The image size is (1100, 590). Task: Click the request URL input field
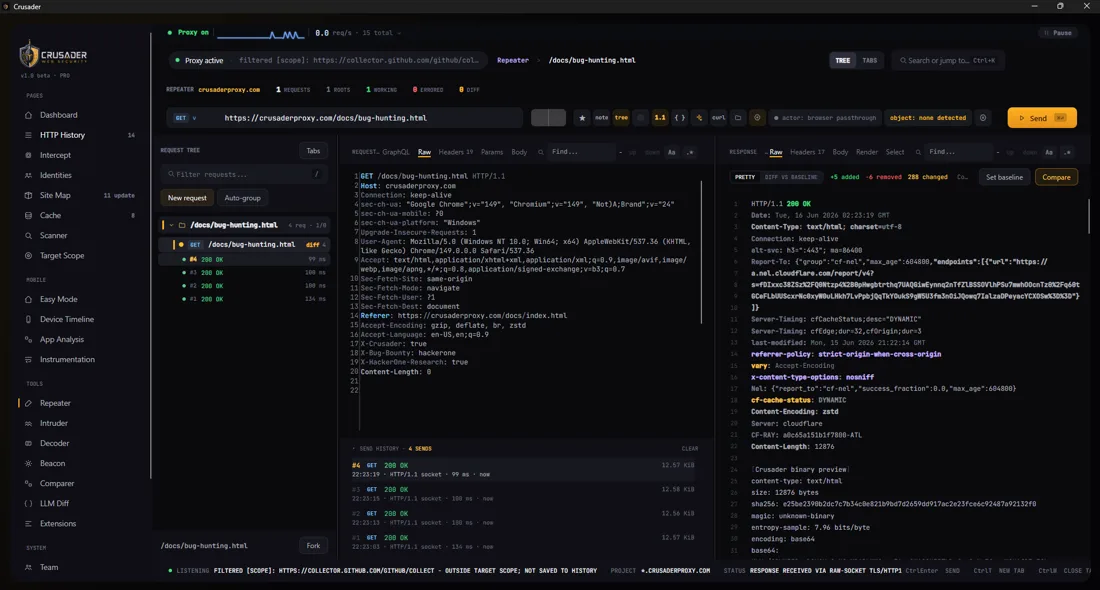point(370,118)
